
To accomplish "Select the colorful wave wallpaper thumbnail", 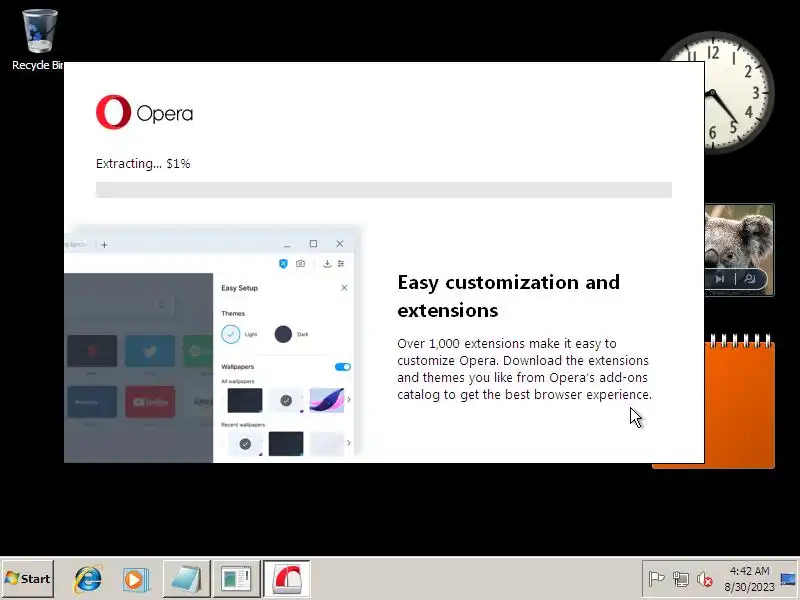I will click(x=327, y=400).
